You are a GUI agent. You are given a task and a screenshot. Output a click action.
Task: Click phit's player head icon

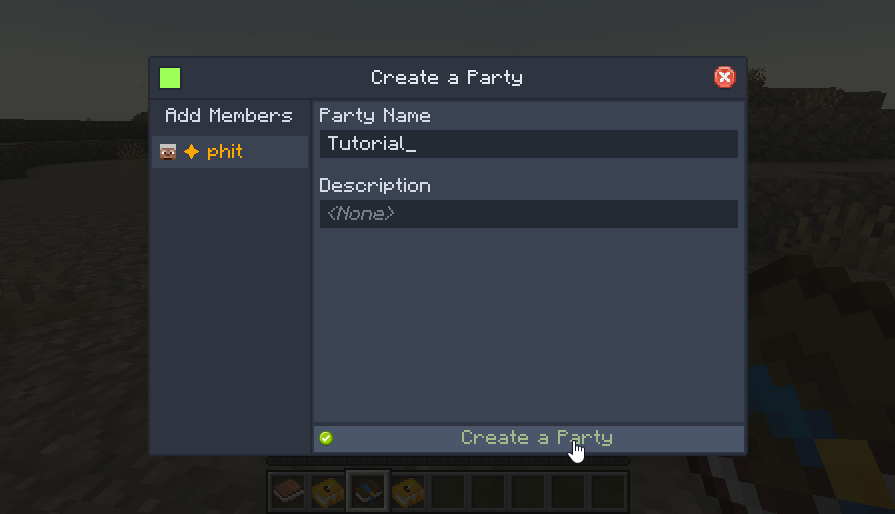tap(168, 152)
